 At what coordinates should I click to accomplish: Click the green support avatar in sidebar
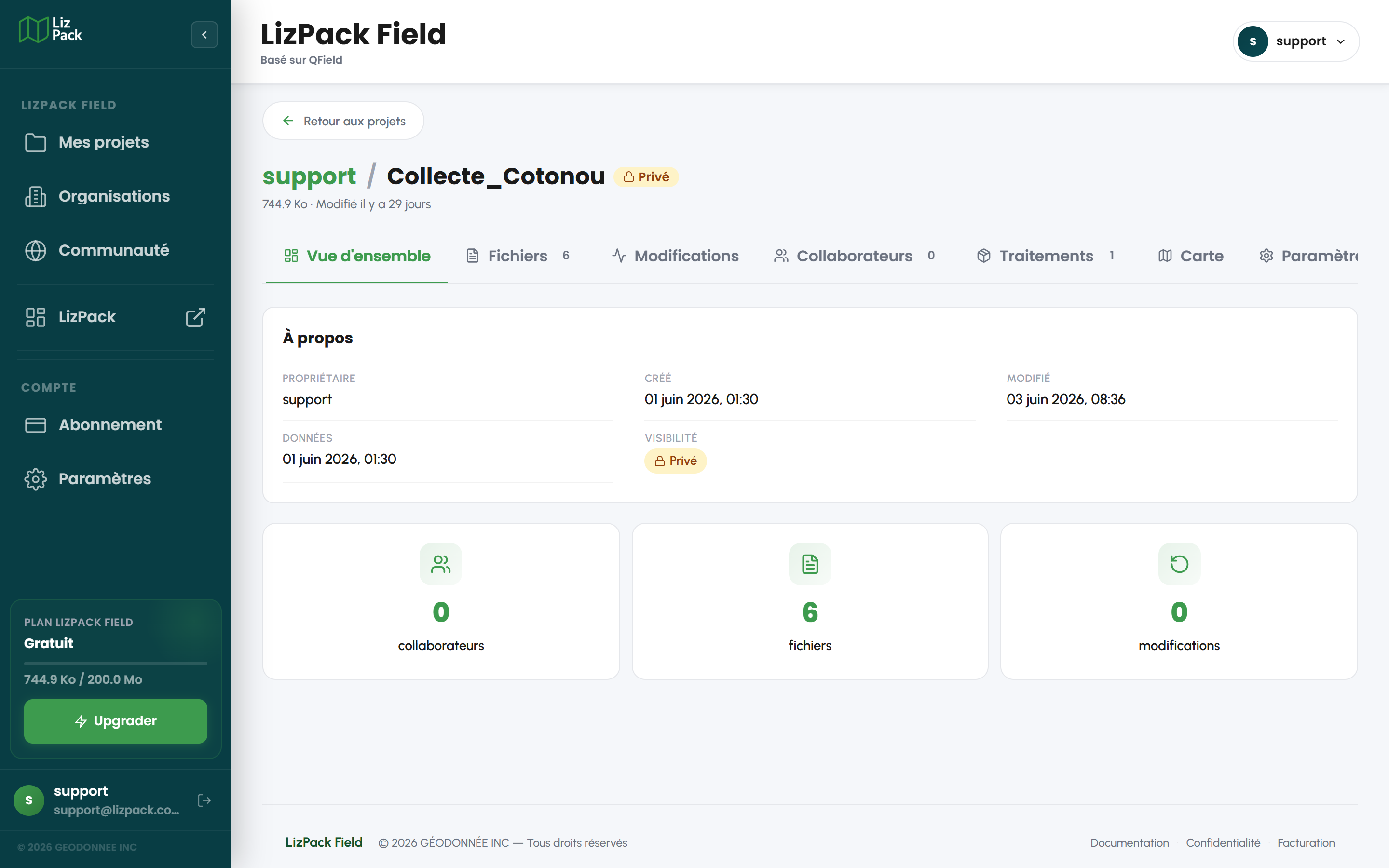coord(29,800)
